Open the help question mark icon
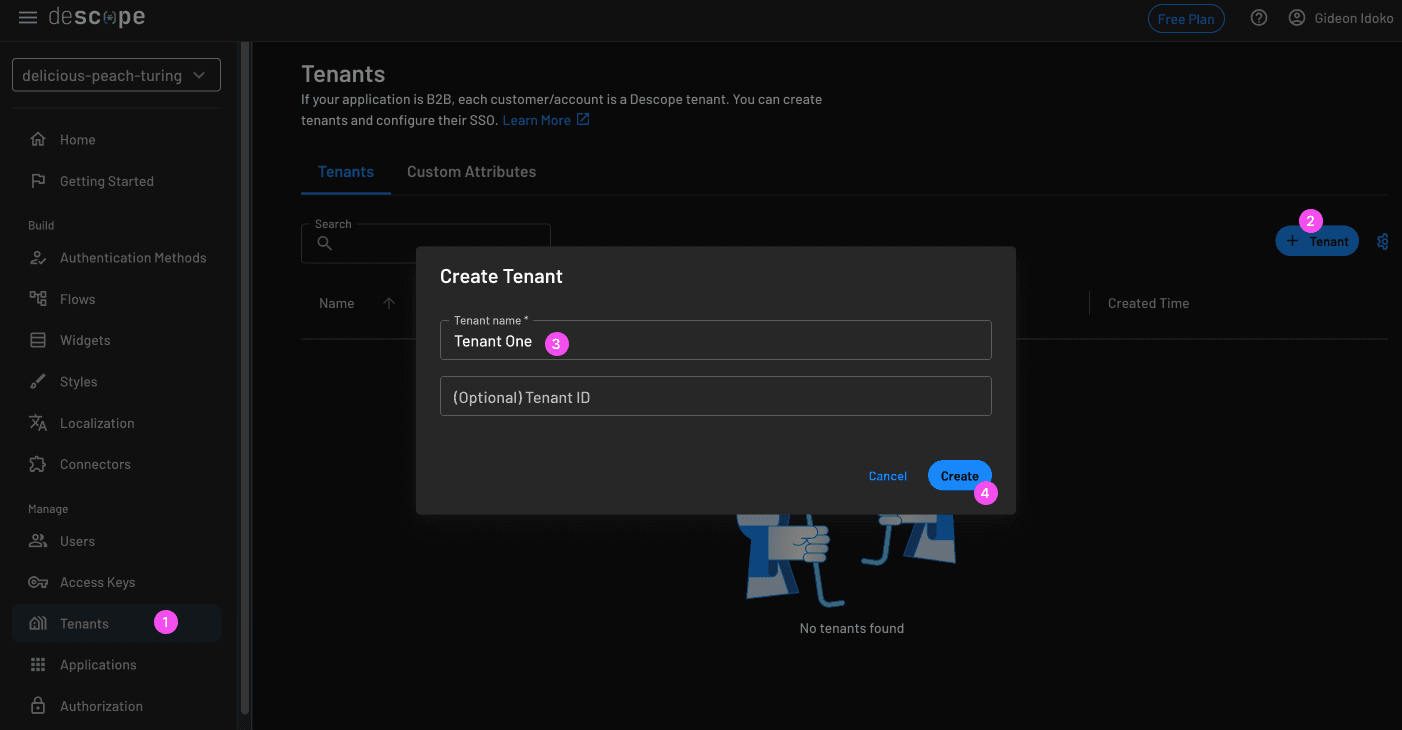The height and width of the screenshot is (730, 1402). click(1259, 18)
